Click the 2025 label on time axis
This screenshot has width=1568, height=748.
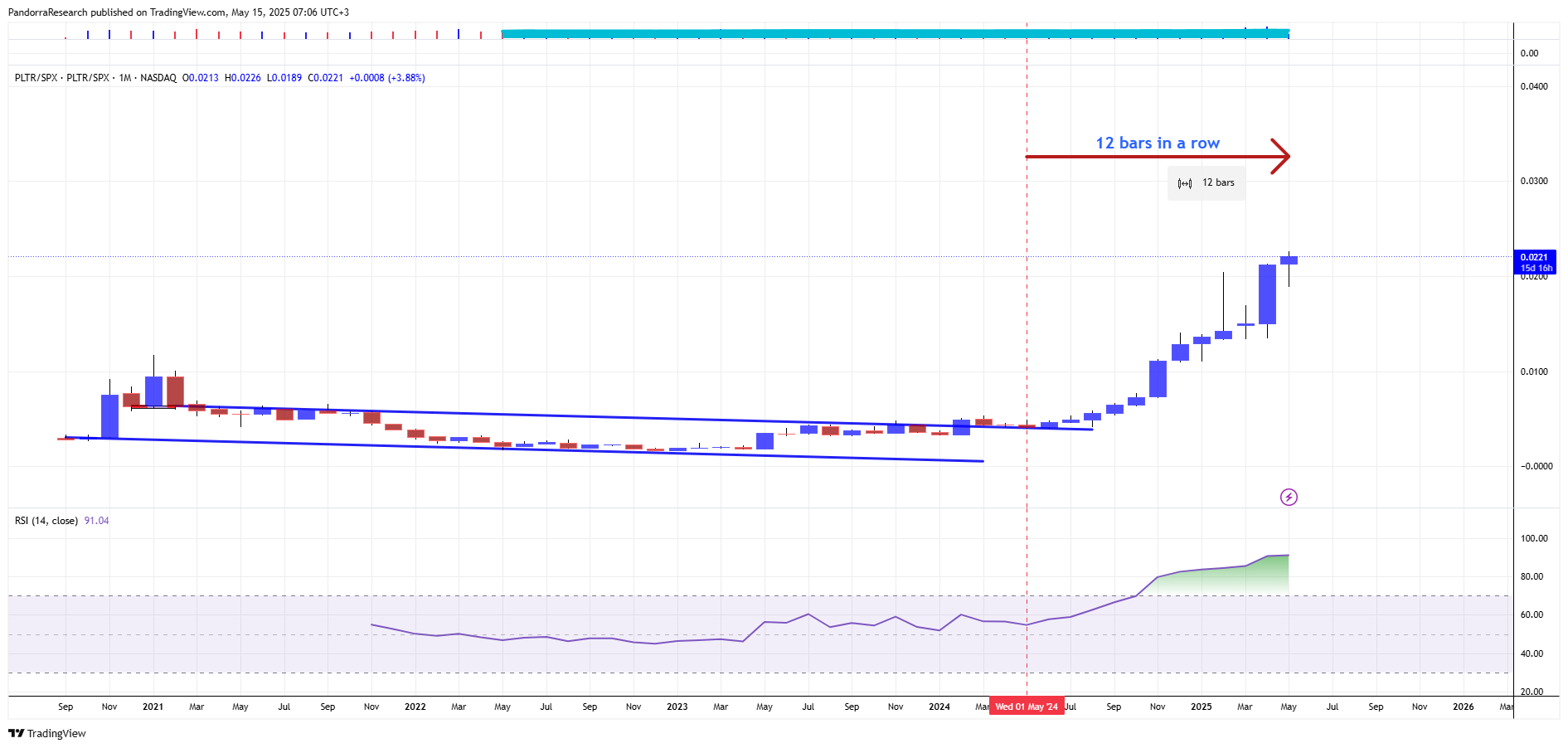[x=1201, y=707]
